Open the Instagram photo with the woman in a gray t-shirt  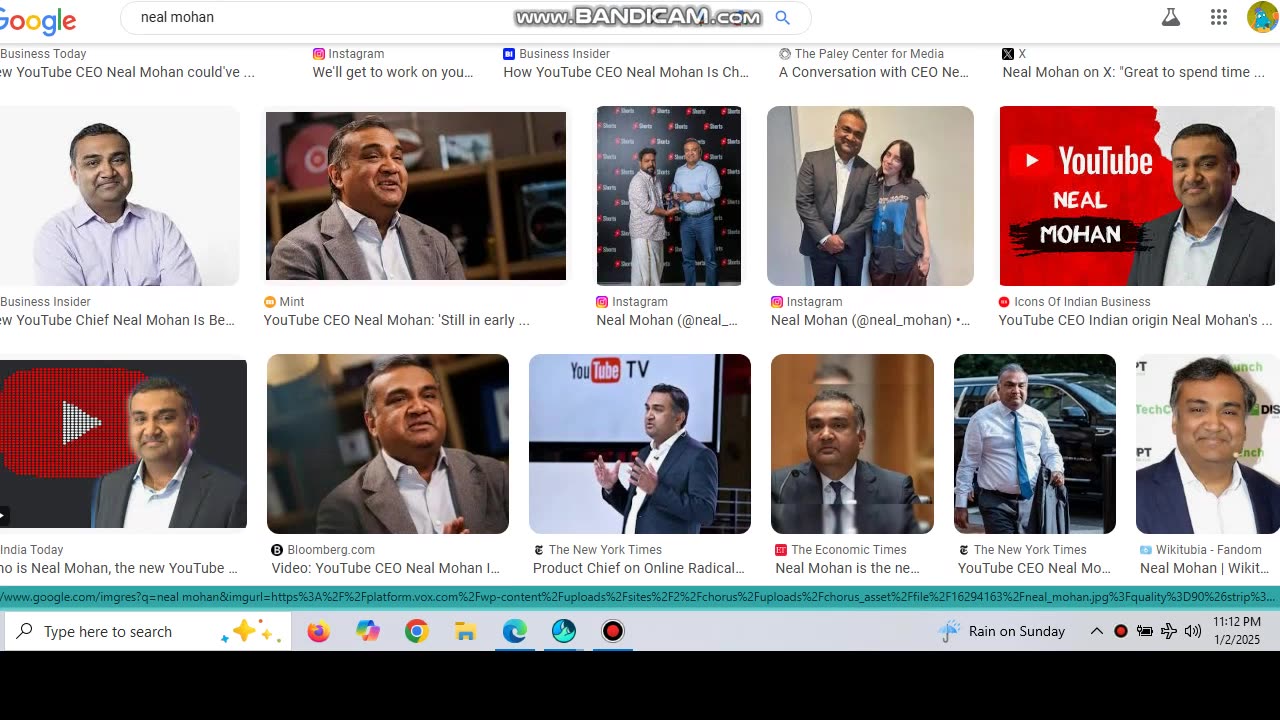(x=870, y=196)
